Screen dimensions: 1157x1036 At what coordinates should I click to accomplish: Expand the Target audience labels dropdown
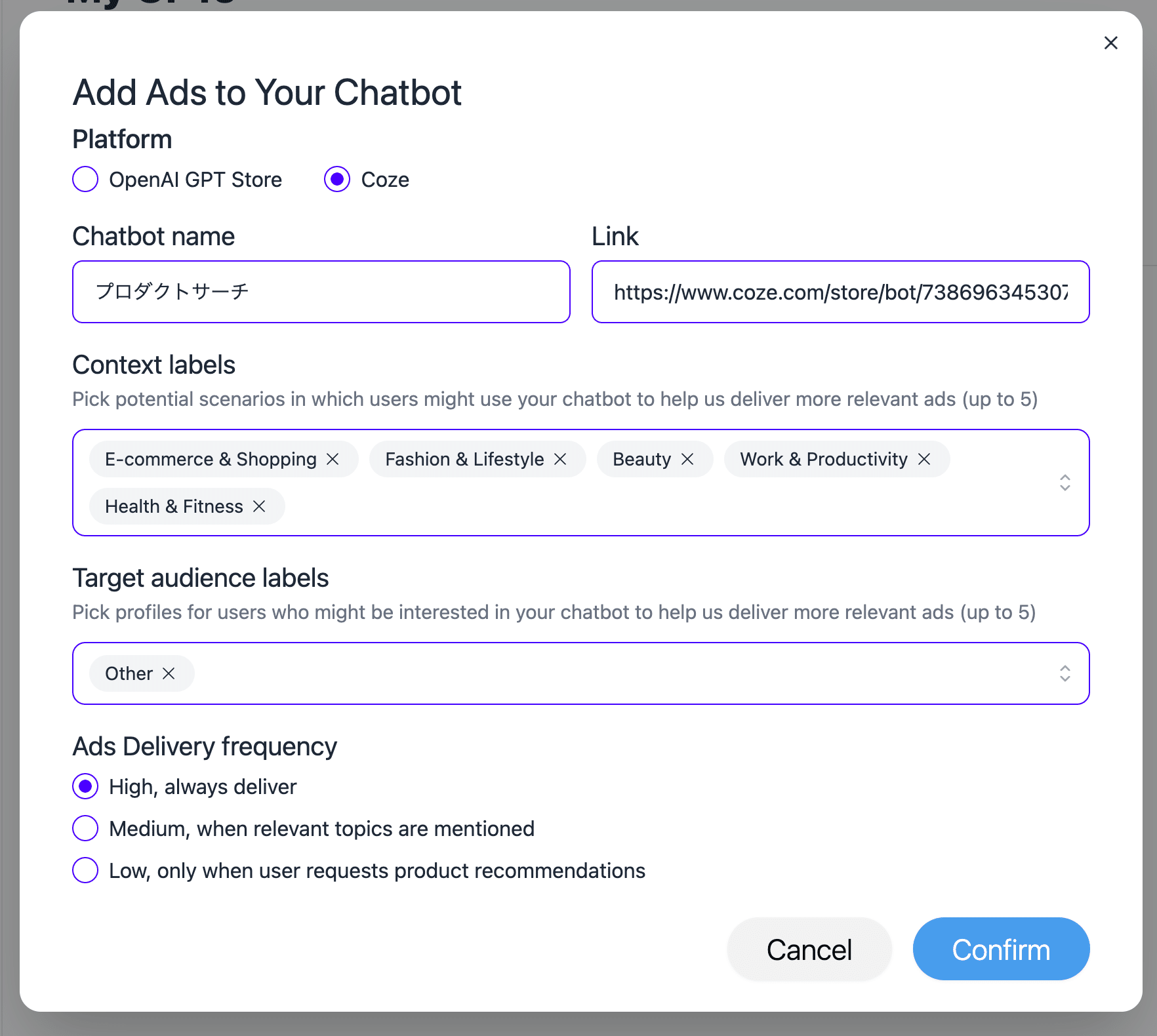(1065, 673)
